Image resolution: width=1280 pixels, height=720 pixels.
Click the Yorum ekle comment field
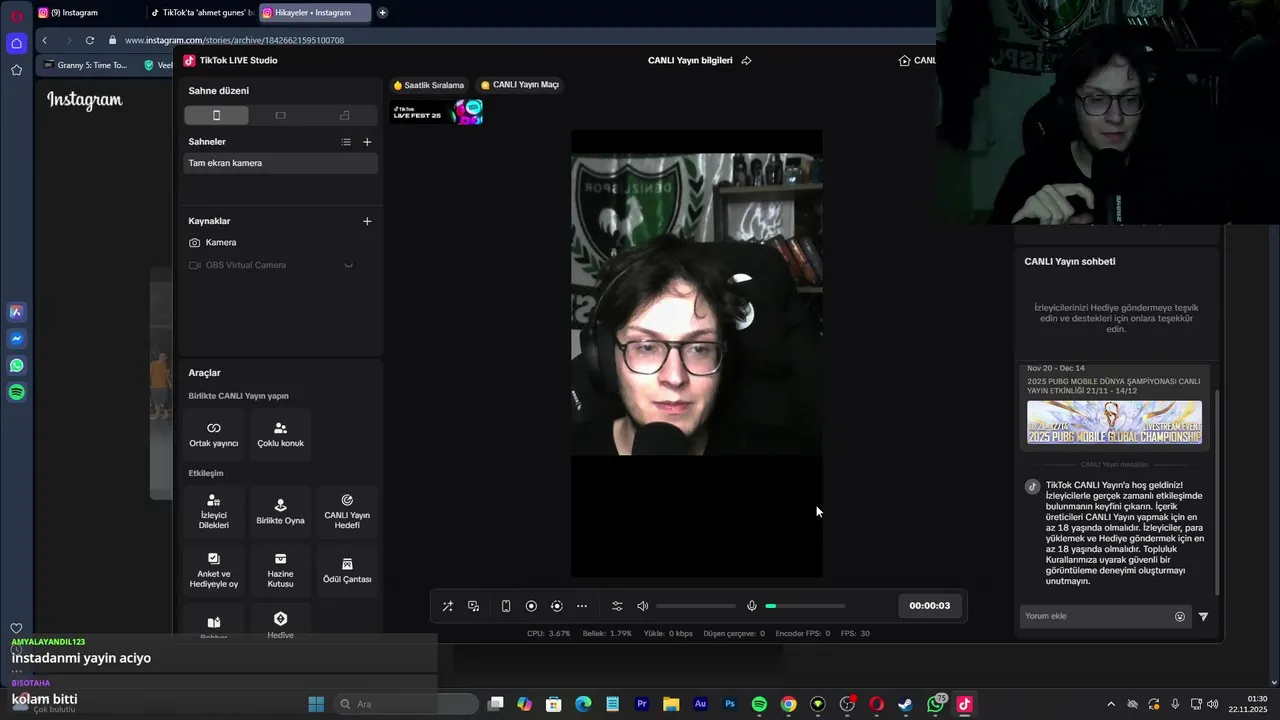pyautogui.click(x=1097, y=616)
